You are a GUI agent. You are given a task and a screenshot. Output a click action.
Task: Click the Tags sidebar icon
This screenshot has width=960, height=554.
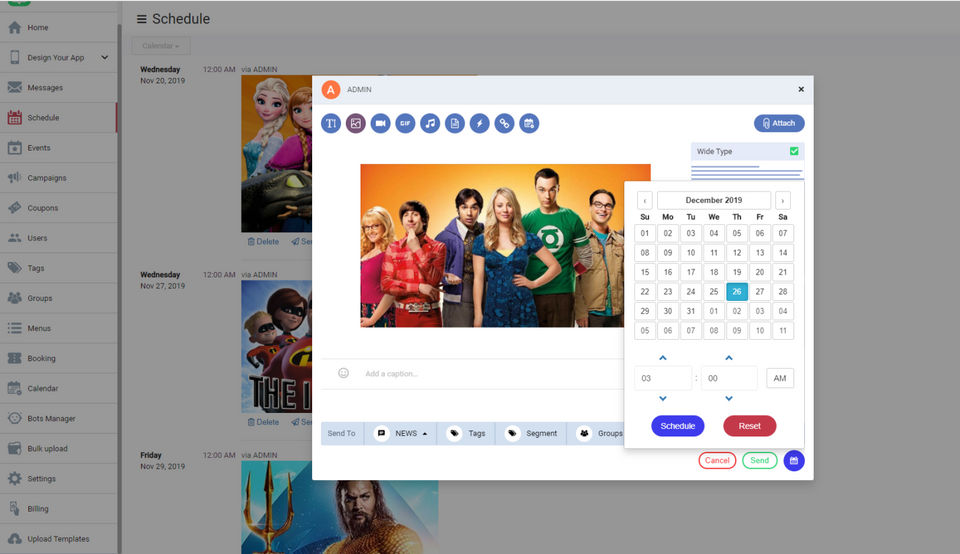[15, 268]
